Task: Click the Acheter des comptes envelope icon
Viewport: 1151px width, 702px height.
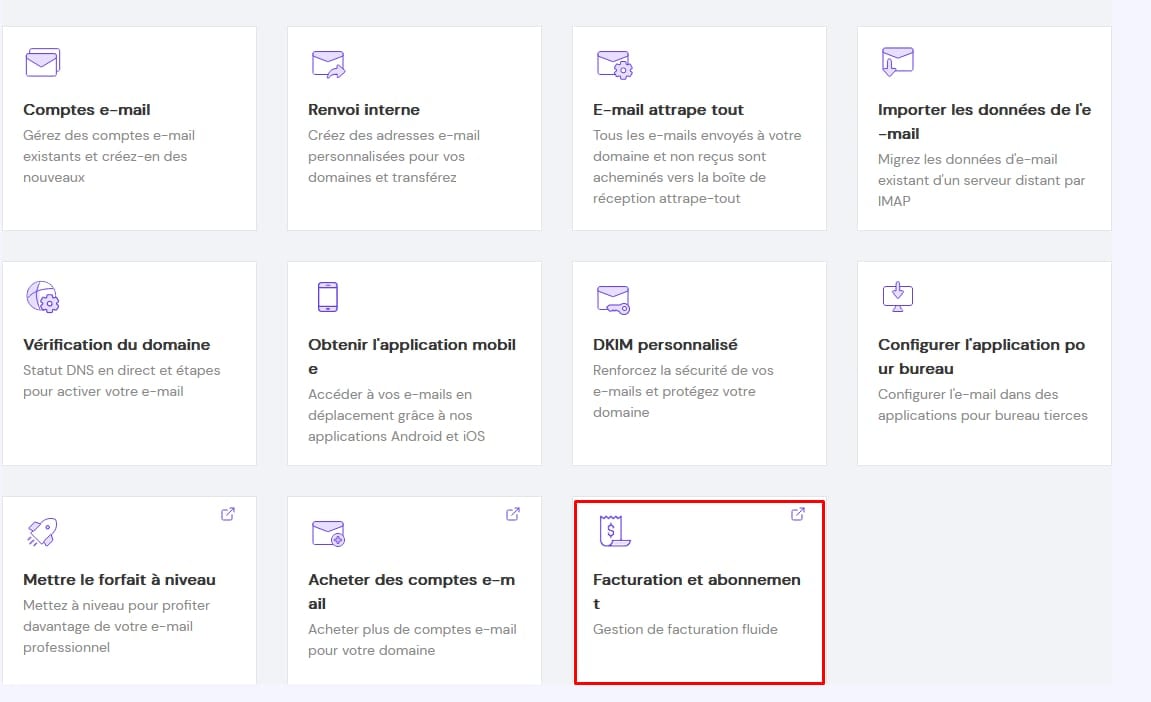Action: click(x=327, y=533)
